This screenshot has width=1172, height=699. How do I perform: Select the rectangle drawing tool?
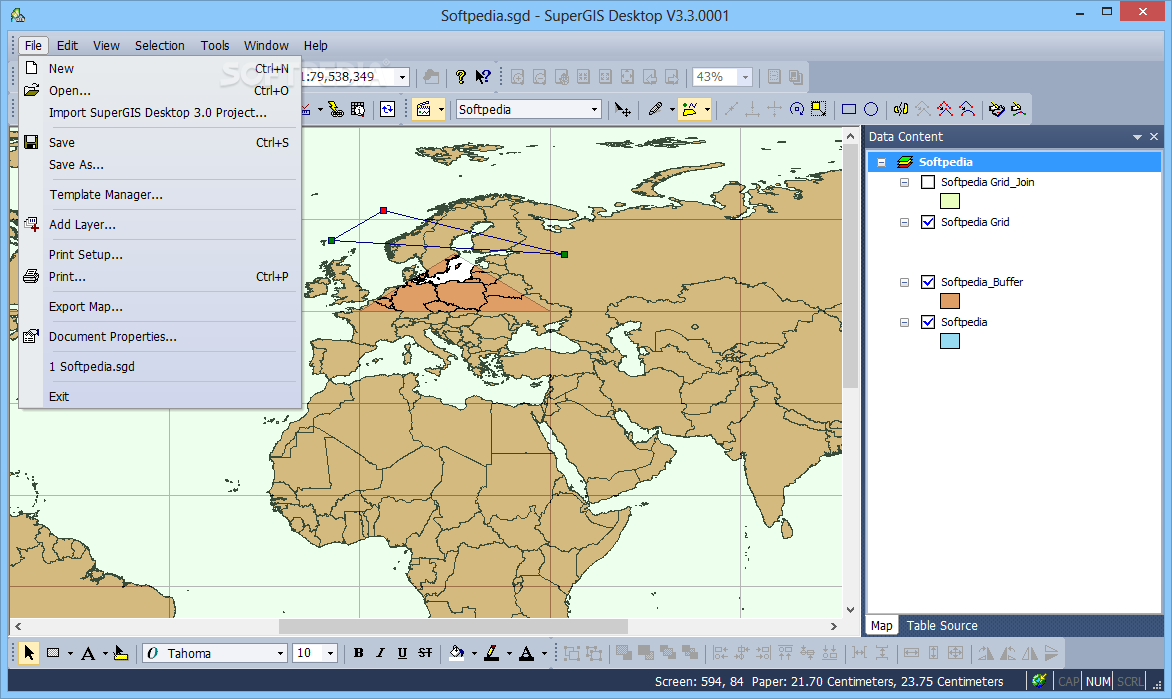tap(849, 109)
